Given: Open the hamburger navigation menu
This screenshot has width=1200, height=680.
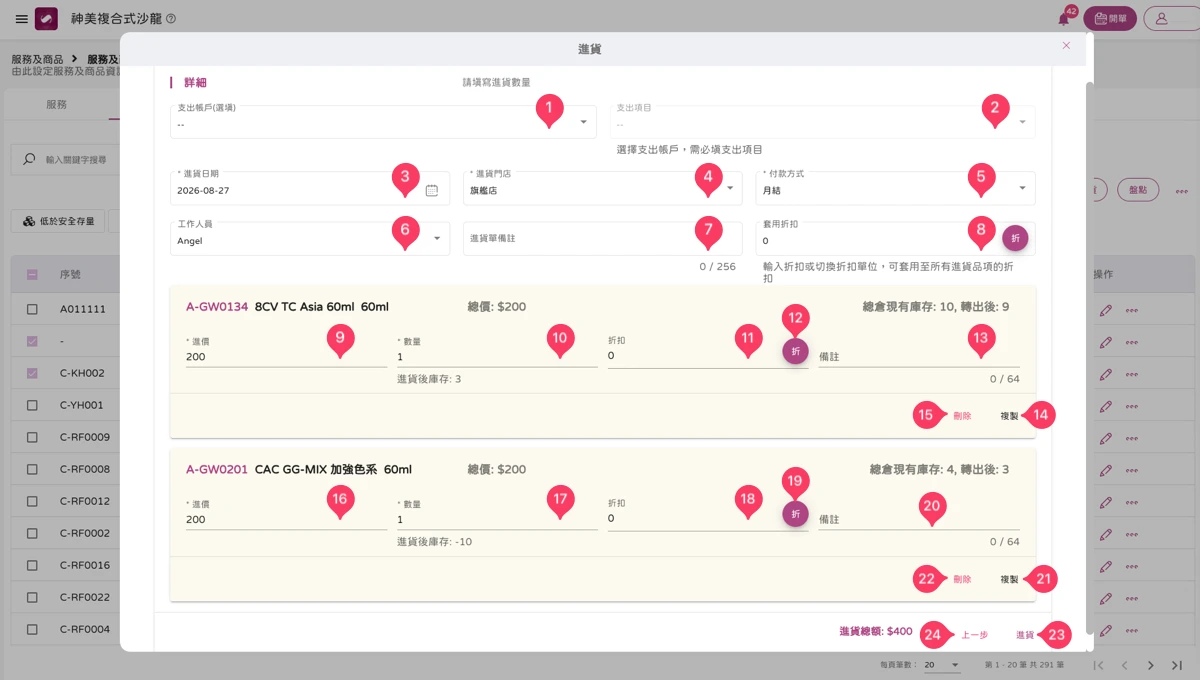Looking at the screenshot, I should [21, 19].
